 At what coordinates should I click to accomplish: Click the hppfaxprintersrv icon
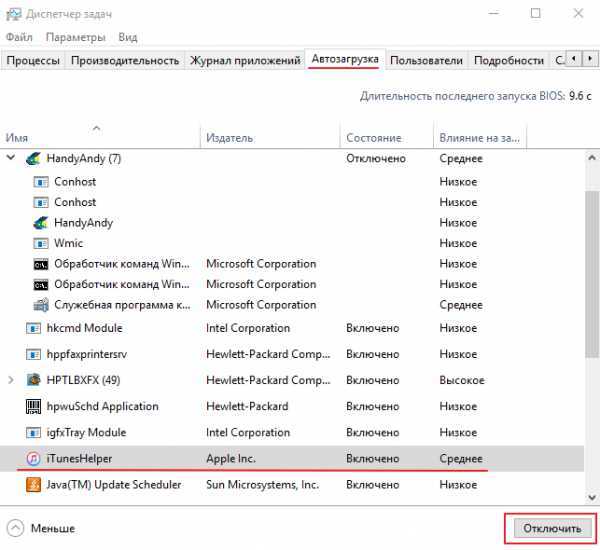click(x=33, y=354)
